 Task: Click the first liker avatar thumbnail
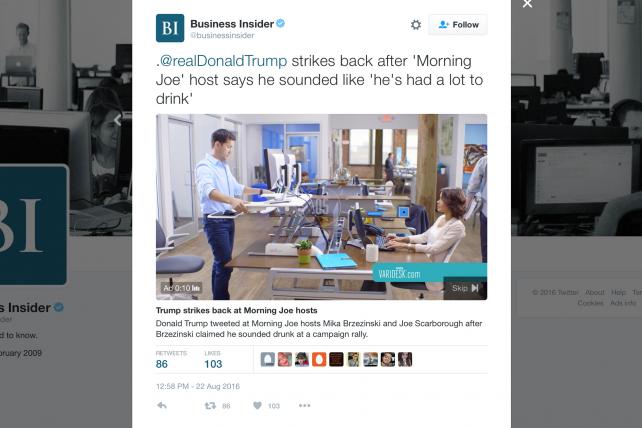[x=268, y=359]
